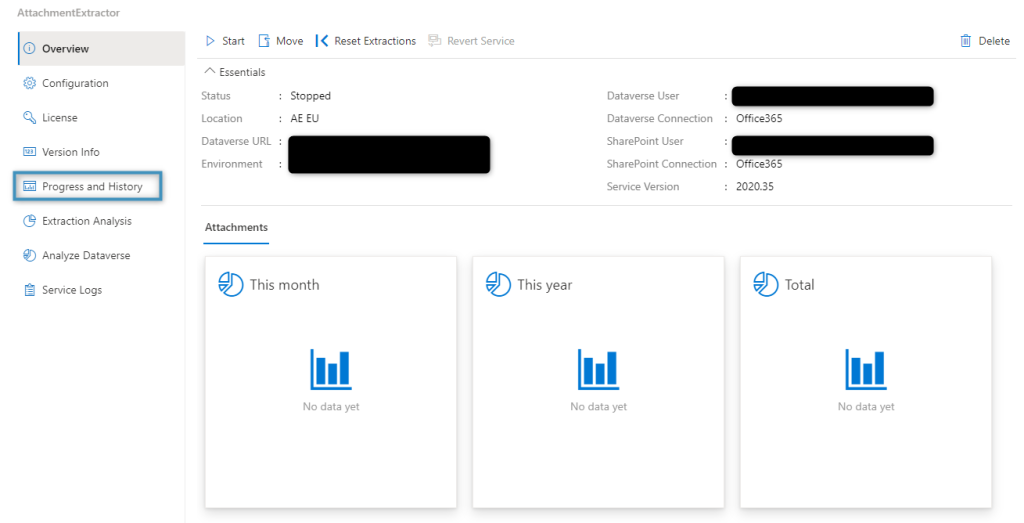Click the pie icon beside This year
Image resolution: width=1024 pixels, height=523 pixels.
(x=498, y=284)
